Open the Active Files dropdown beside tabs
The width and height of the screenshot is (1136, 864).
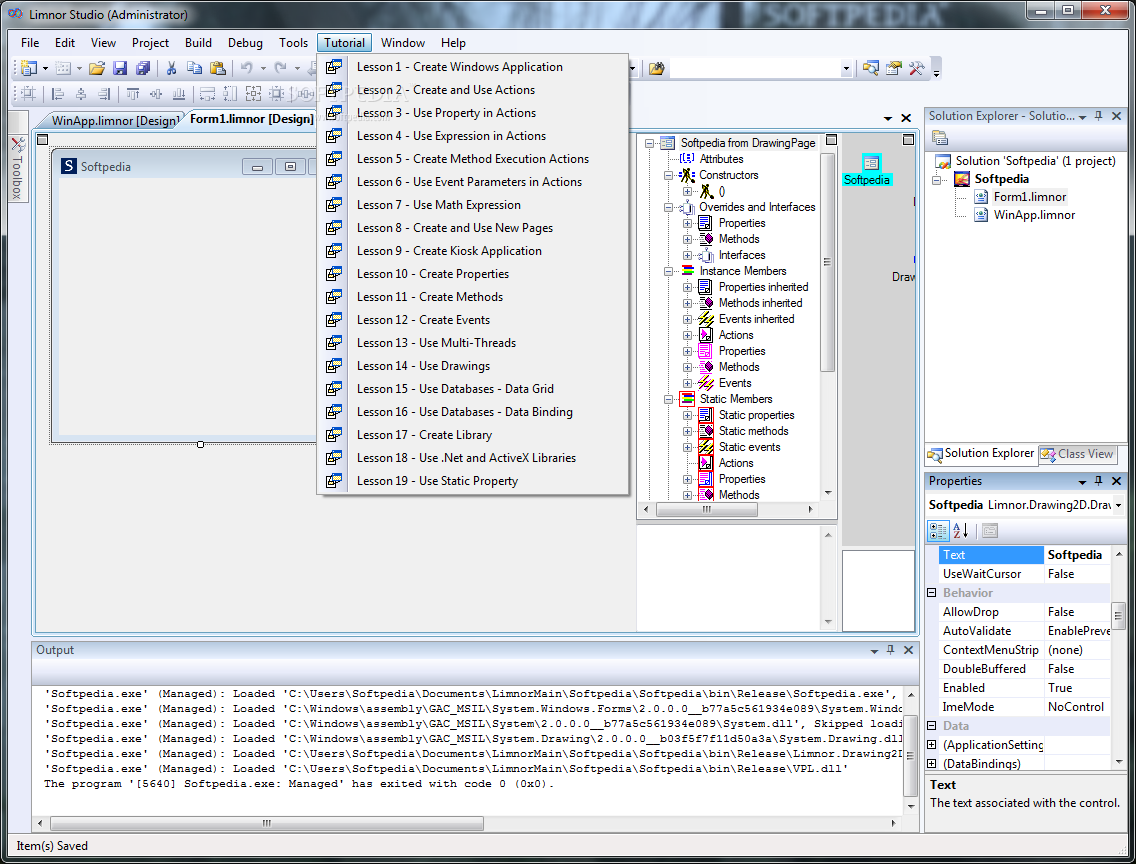tap(888, 118)
